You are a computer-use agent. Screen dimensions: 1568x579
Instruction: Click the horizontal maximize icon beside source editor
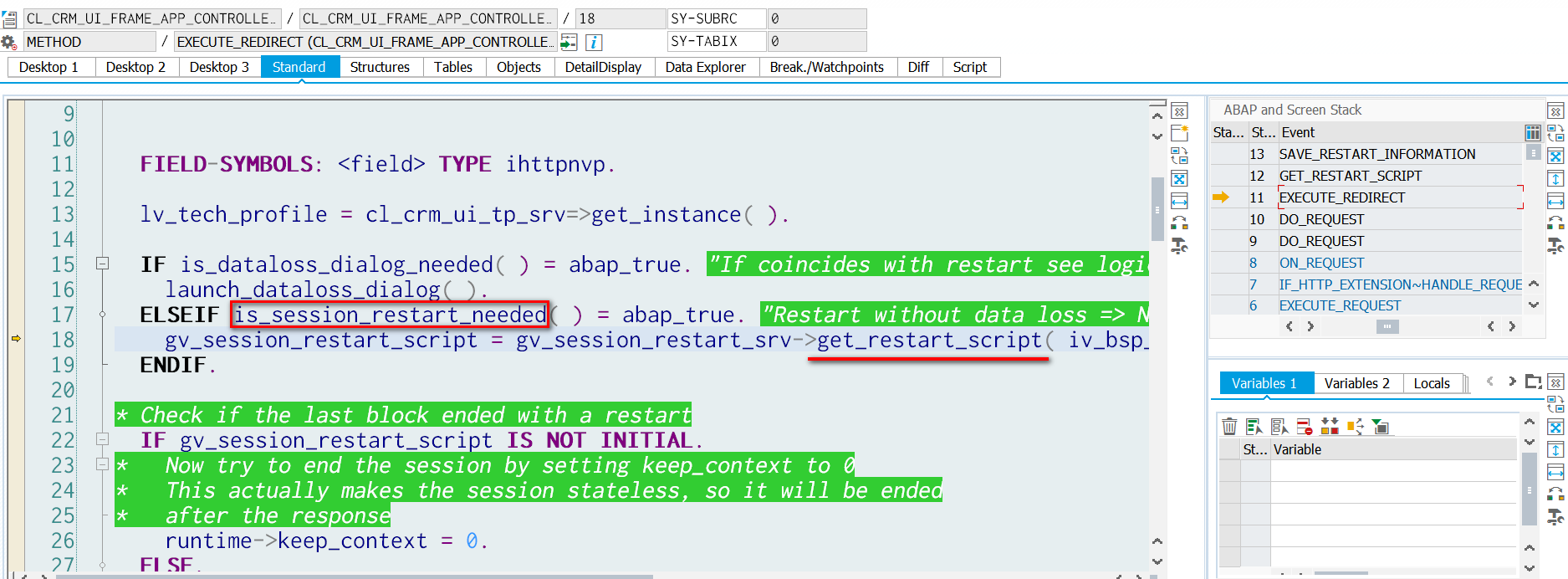(x=1179, y=201)
